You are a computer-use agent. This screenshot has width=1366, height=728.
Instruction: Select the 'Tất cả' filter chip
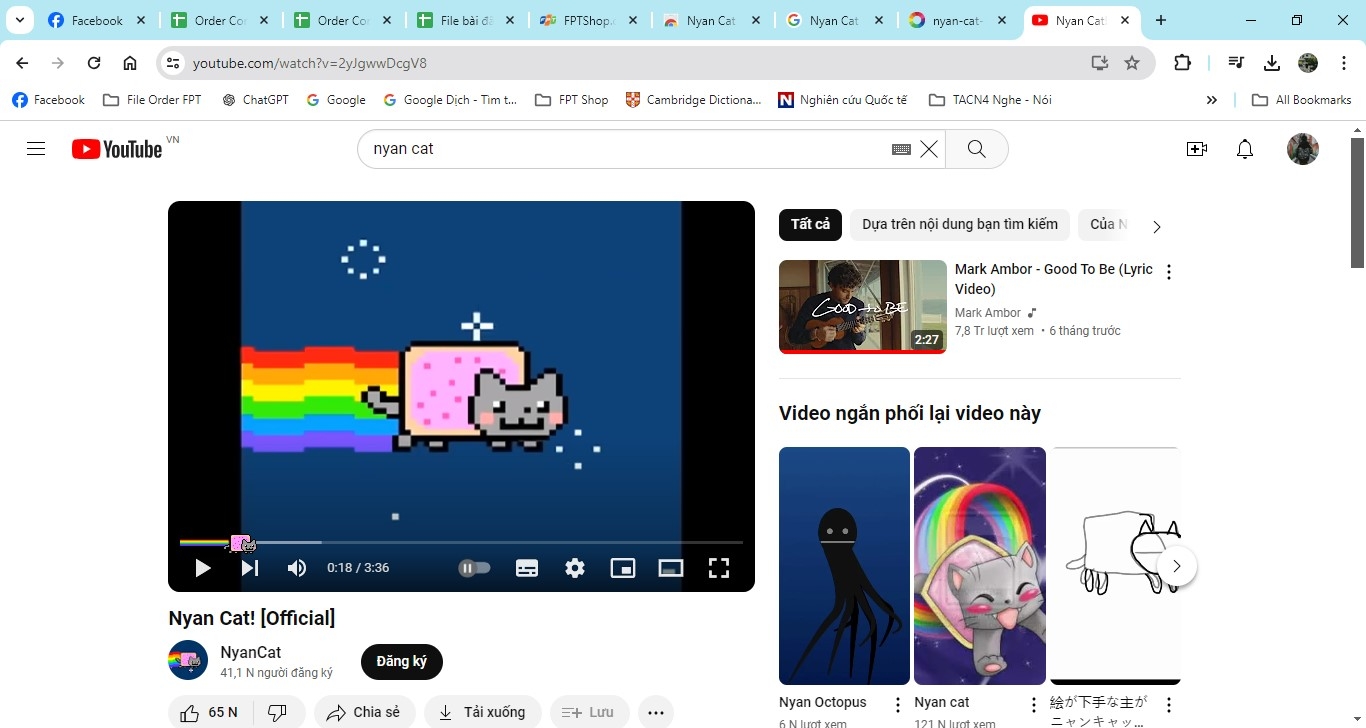click(x=811, y=224)
